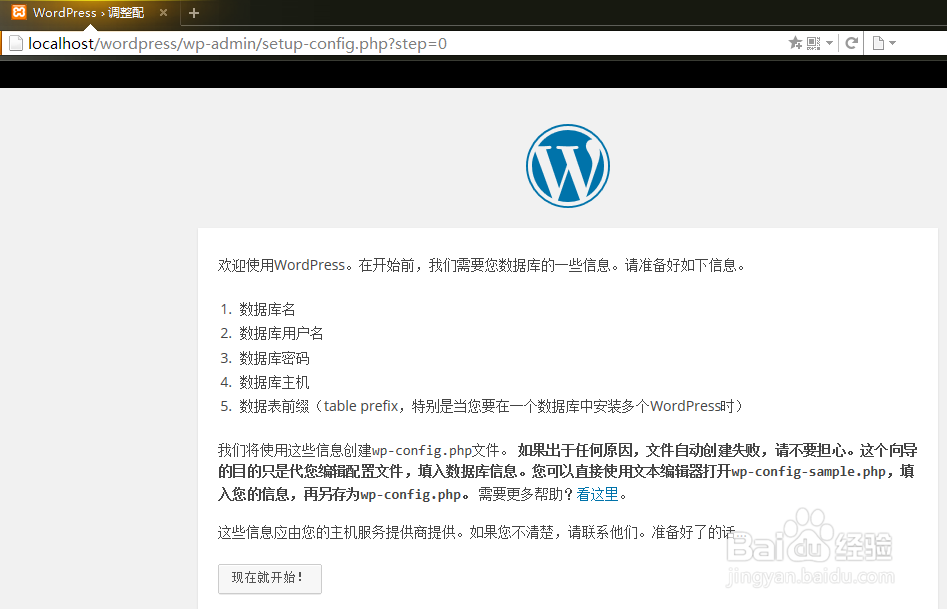Viewport: 947px width, 609px height.
Task: Click the refresh icon to reload the page
Action: pos(851,43)
